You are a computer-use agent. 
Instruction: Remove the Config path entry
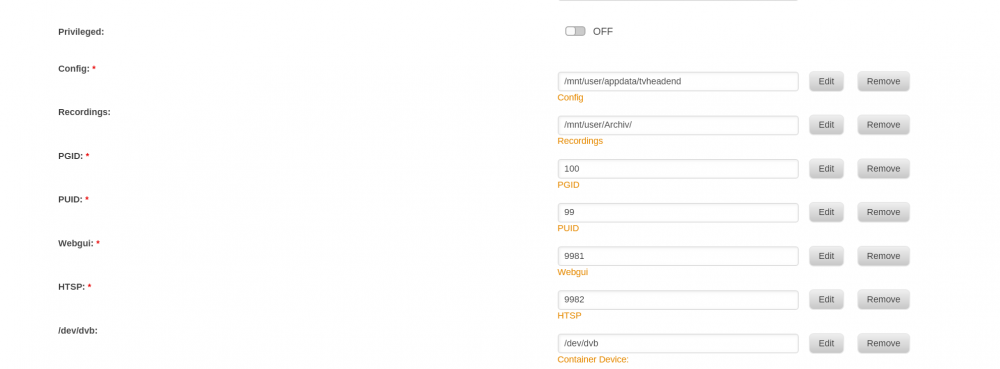coord(883,82)
